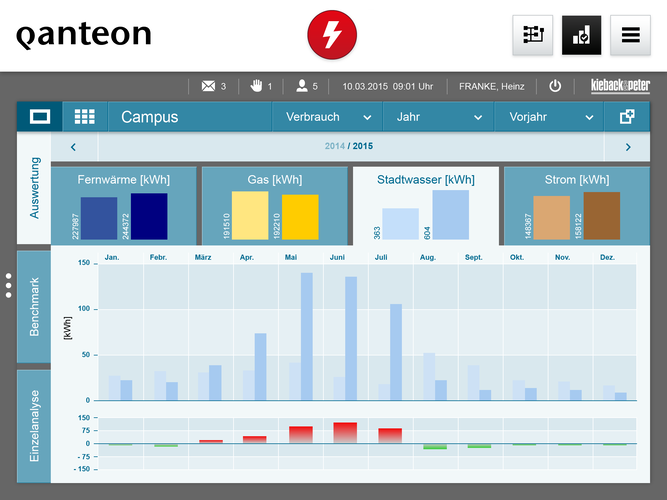667x500 pixels.
Task: Open the Vorjahr comparison dropdown
Action: (x=549, y=117)
